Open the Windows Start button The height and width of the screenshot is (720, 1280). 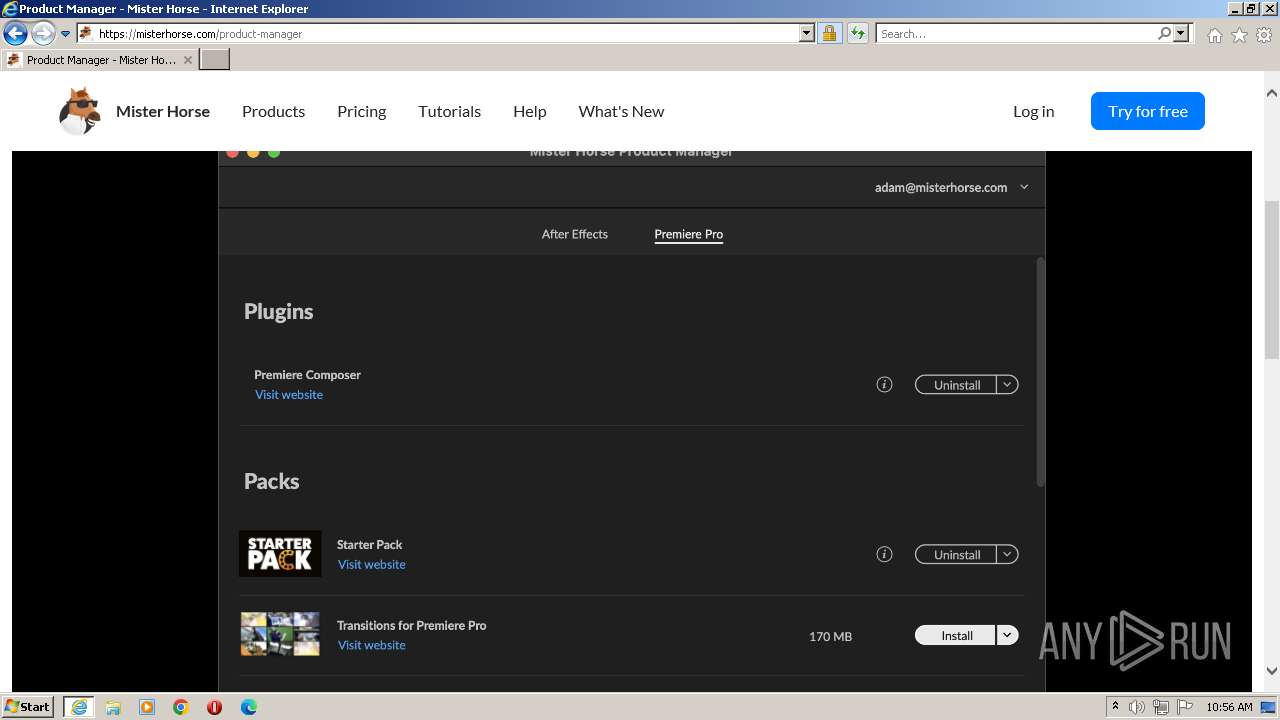point(28,707)
